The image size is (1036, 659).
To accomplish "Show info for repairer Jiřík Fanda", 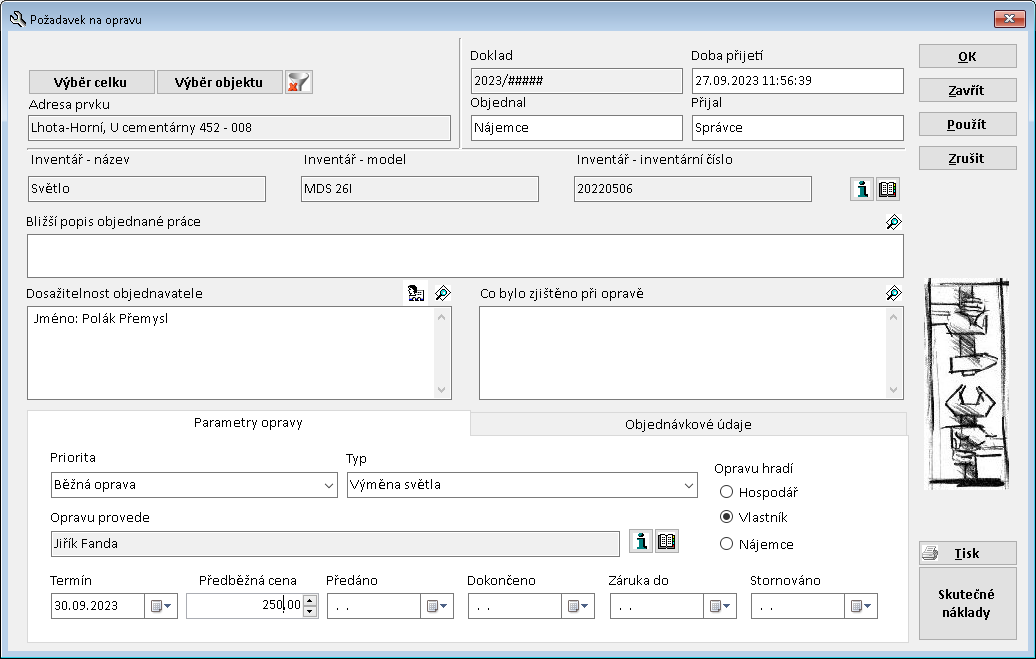I will click(x=641, y=542).
